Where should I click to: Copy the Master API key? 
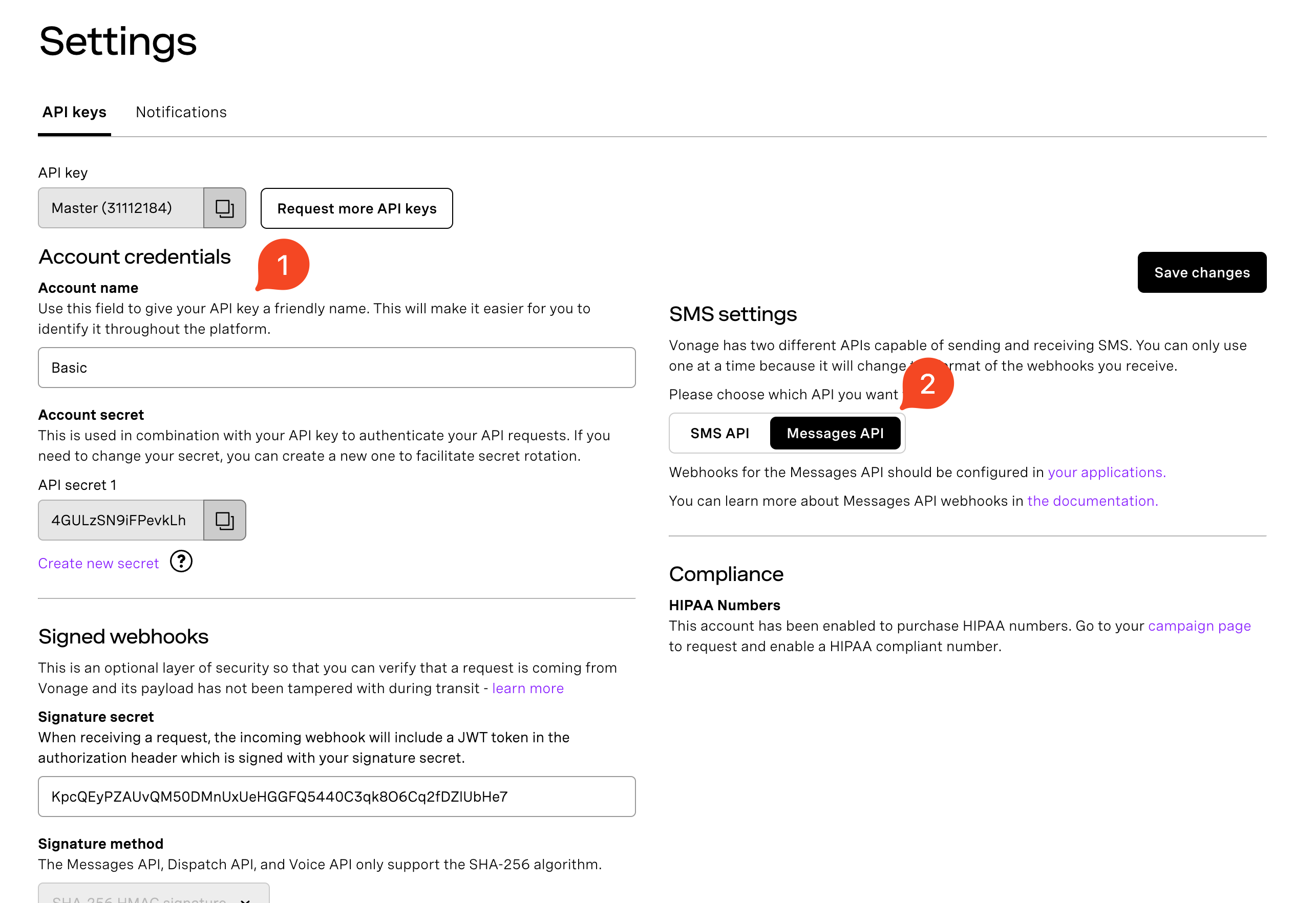click(224, 208)
